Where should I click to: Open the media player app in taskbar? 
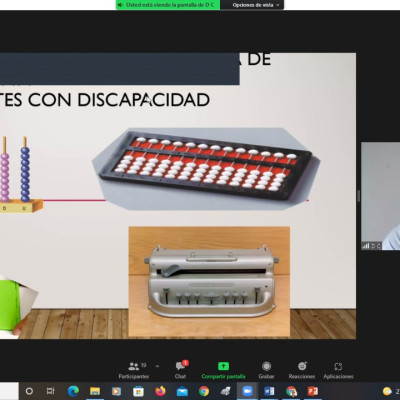tap(116, 391)
